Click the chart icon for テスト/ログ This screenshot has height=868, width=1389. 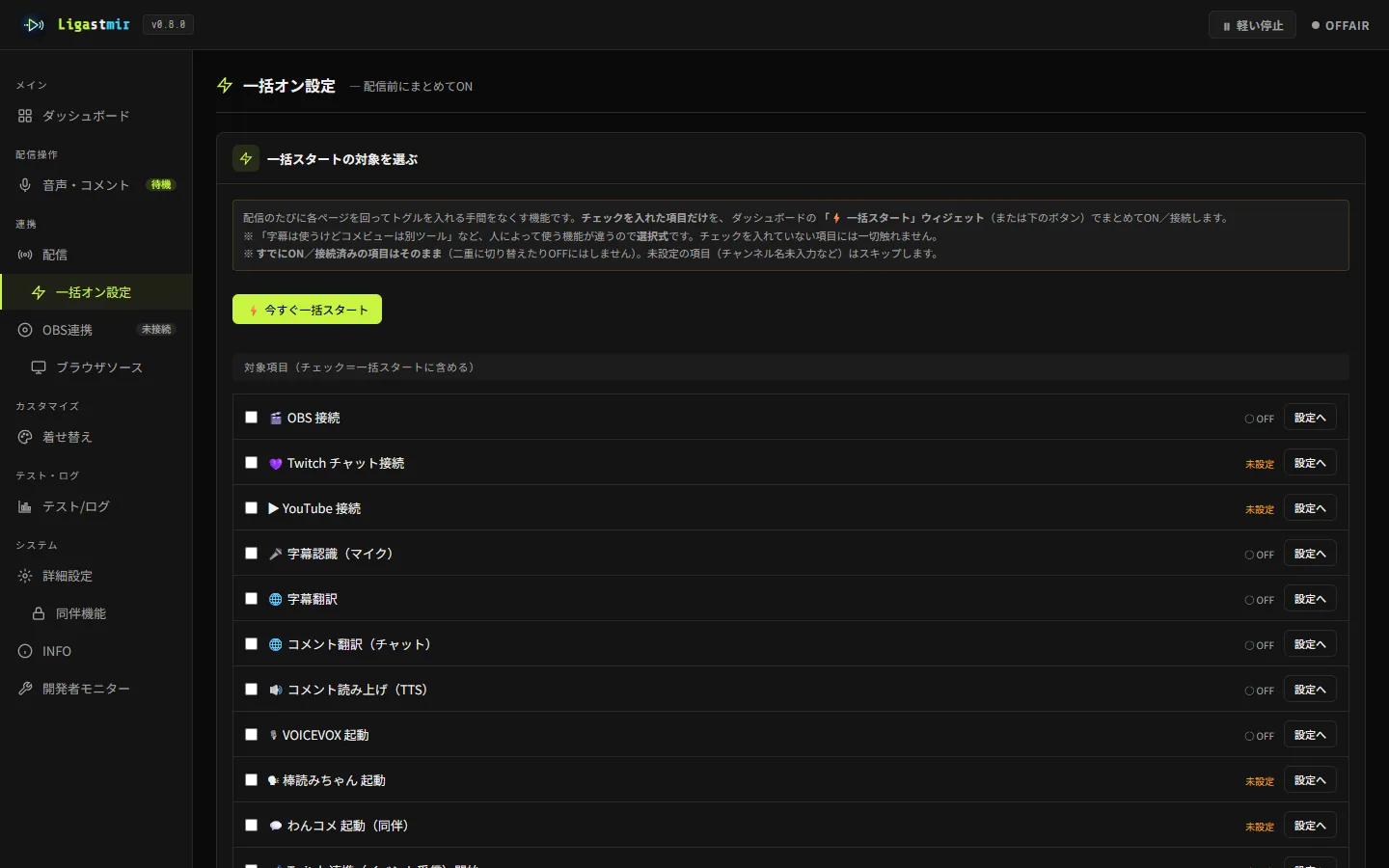point(25,506)
